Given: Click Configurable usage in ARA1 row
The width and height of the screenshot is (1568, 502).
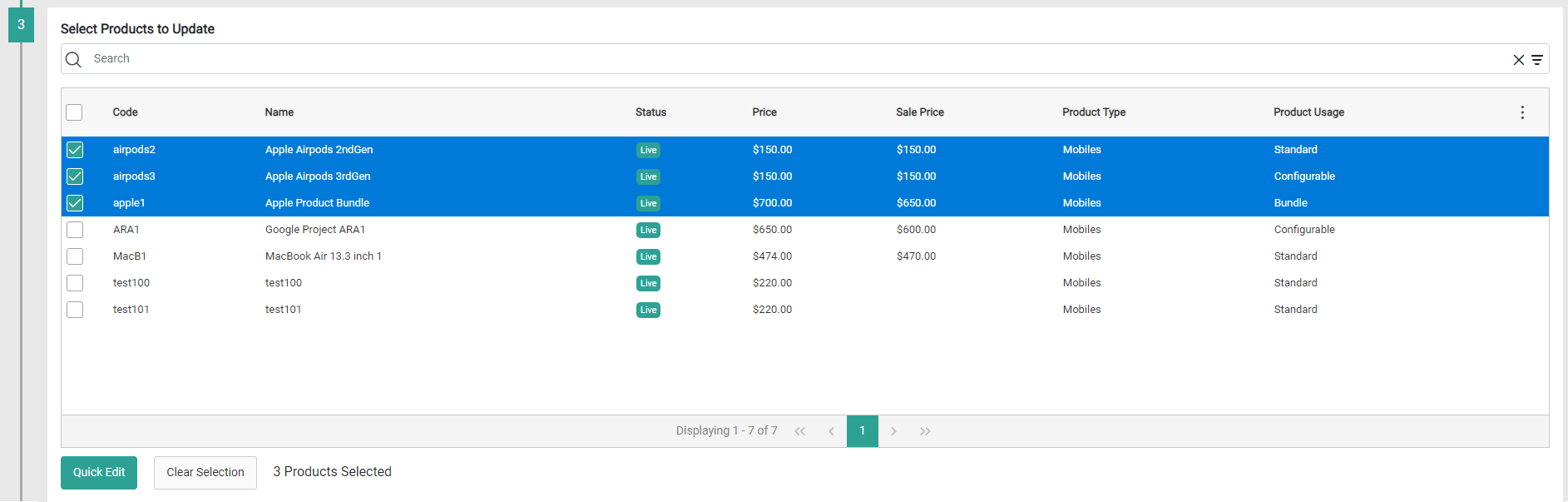Looking at the screenshot, I should [x=1304, y=230].
